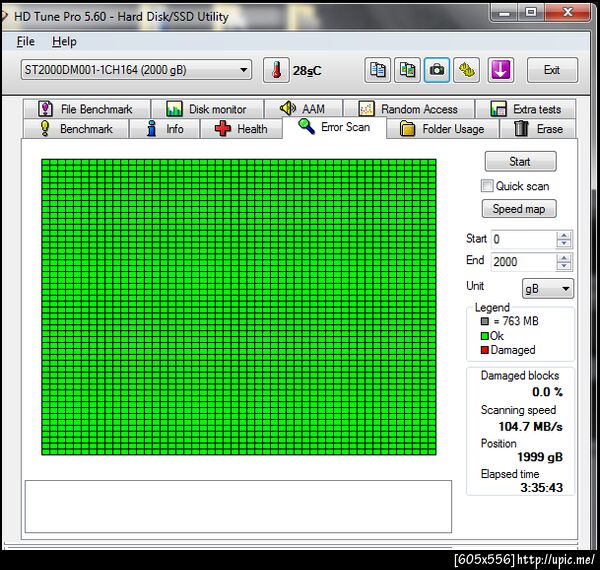Click the purple download arrow icon
The width and height of the screenshot is (600, 570).
pyautogui.click(x=501, y=70)
